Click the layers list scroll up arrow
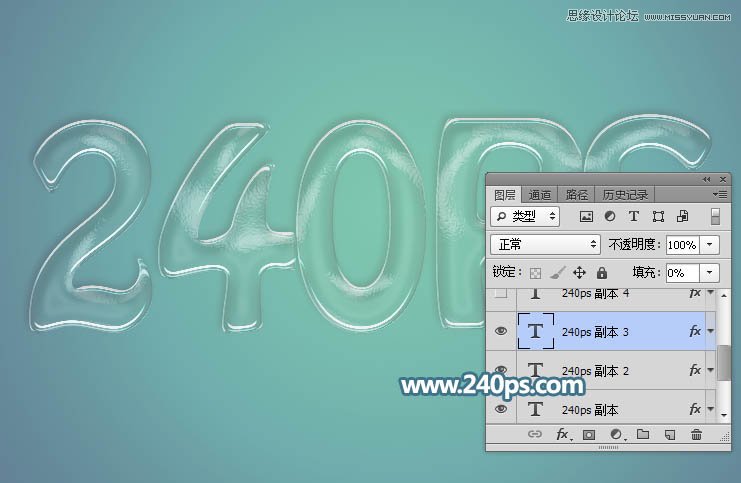The height and width of the screenshot is (483, 741). 724,295
